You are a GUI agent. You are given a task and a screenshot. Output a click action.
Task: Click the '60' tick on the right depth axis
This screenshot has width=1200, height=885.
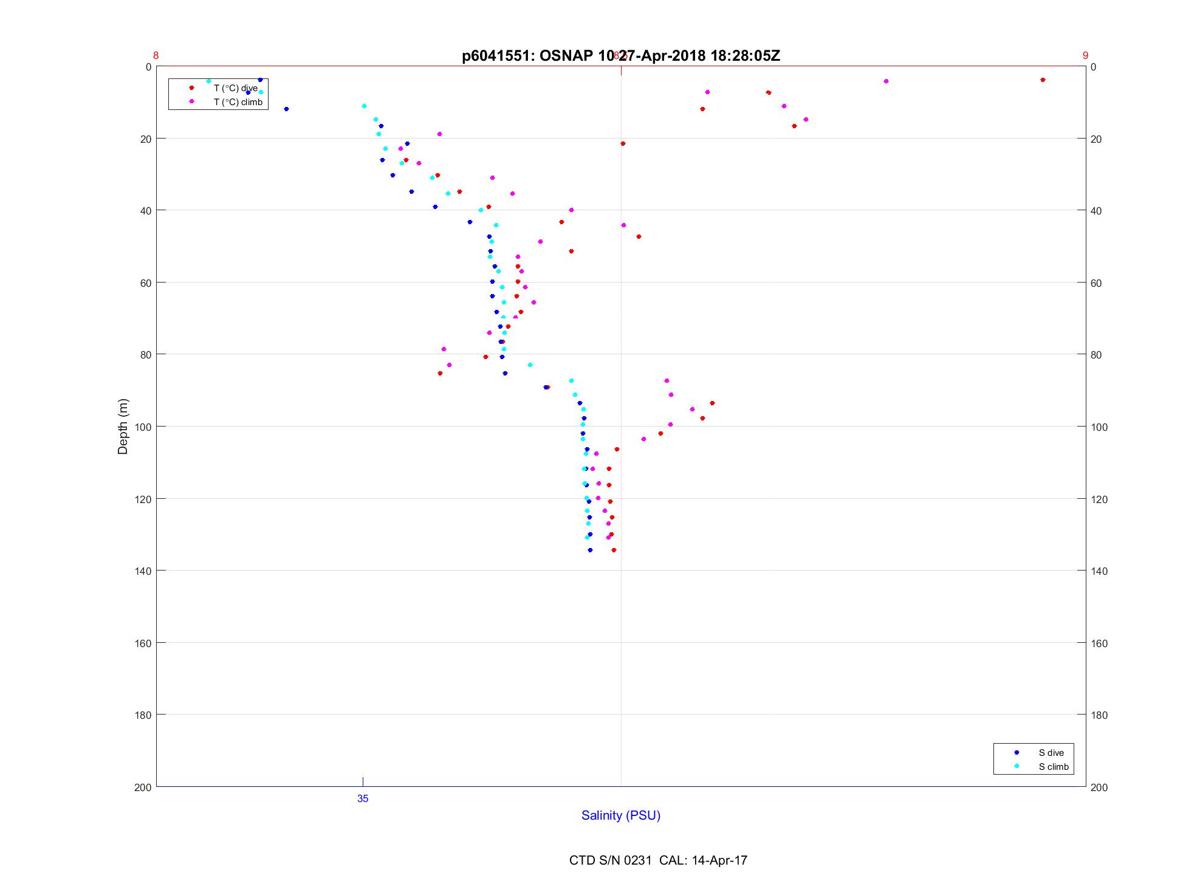pos(1097,283)
